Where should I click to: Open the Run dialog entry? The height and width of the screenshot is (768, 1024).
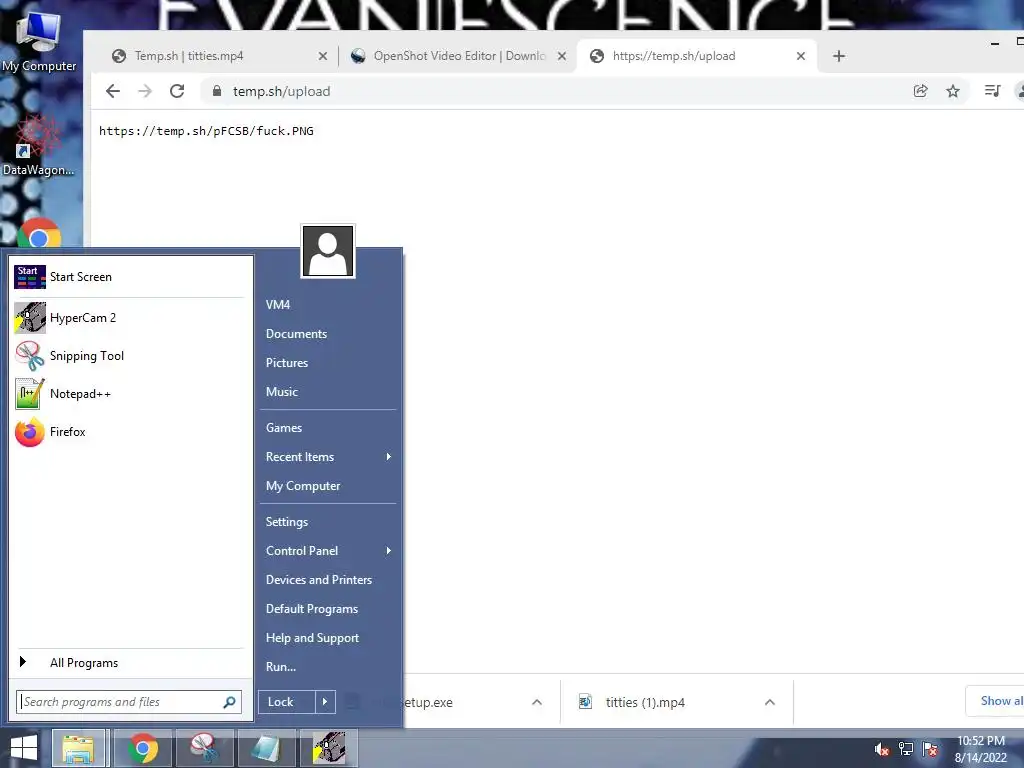[281, 667]
